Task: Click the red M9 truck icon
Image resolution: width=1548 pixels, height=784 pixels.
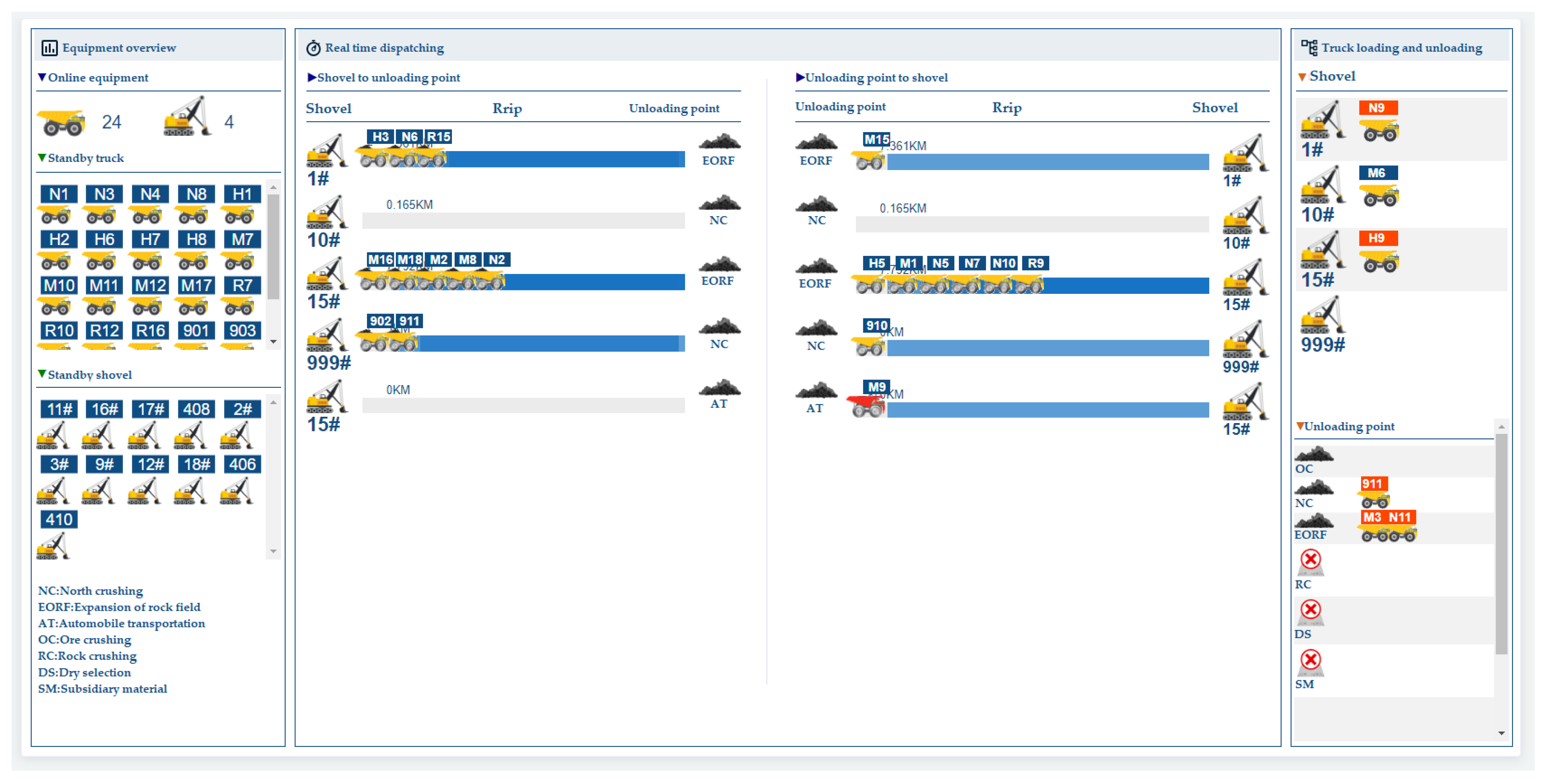Action: click(866, 406)
